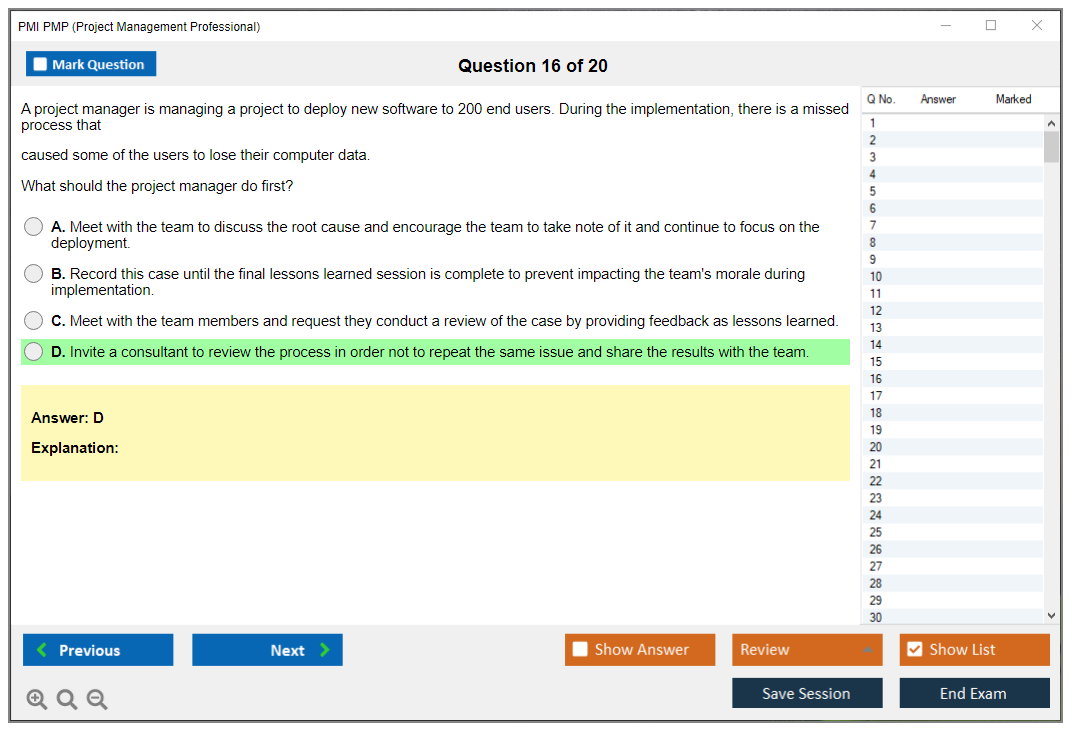
Task: Click the Marked column header
Action: (1013, 99)
